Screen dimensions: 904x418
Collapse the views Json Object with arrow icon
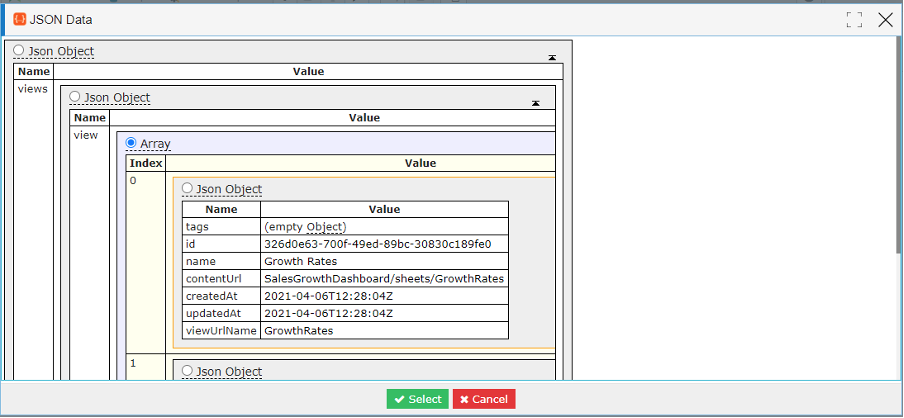click(x=536, y=103)
